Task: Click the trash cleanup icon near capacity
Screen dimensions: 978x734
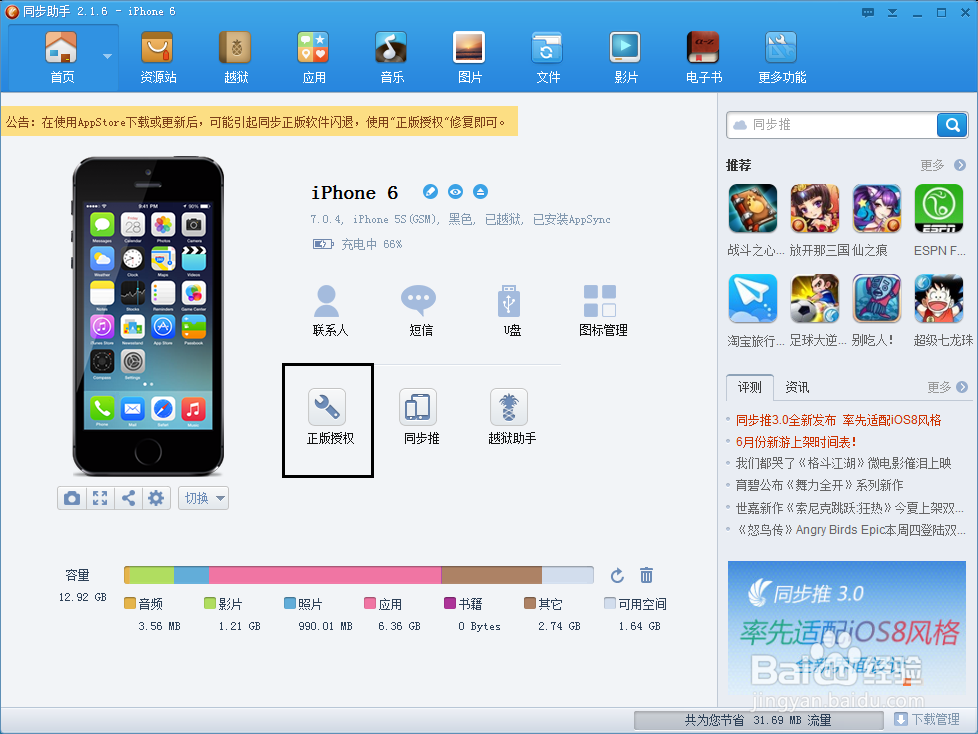Action: point(646,575)
